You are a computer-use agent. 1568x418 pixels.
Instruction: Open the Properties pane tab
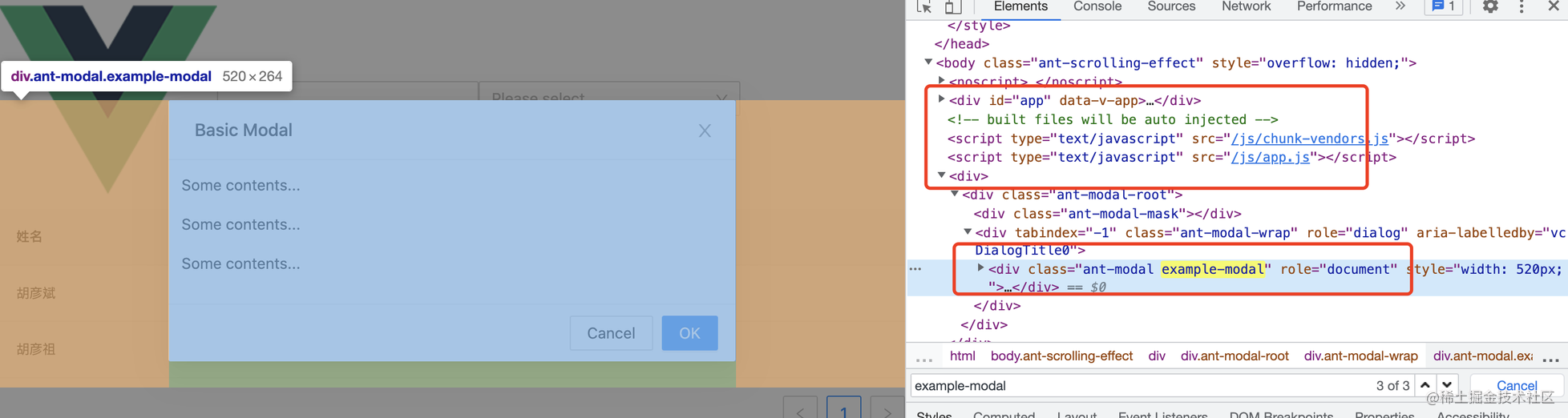pos(1384,413)
